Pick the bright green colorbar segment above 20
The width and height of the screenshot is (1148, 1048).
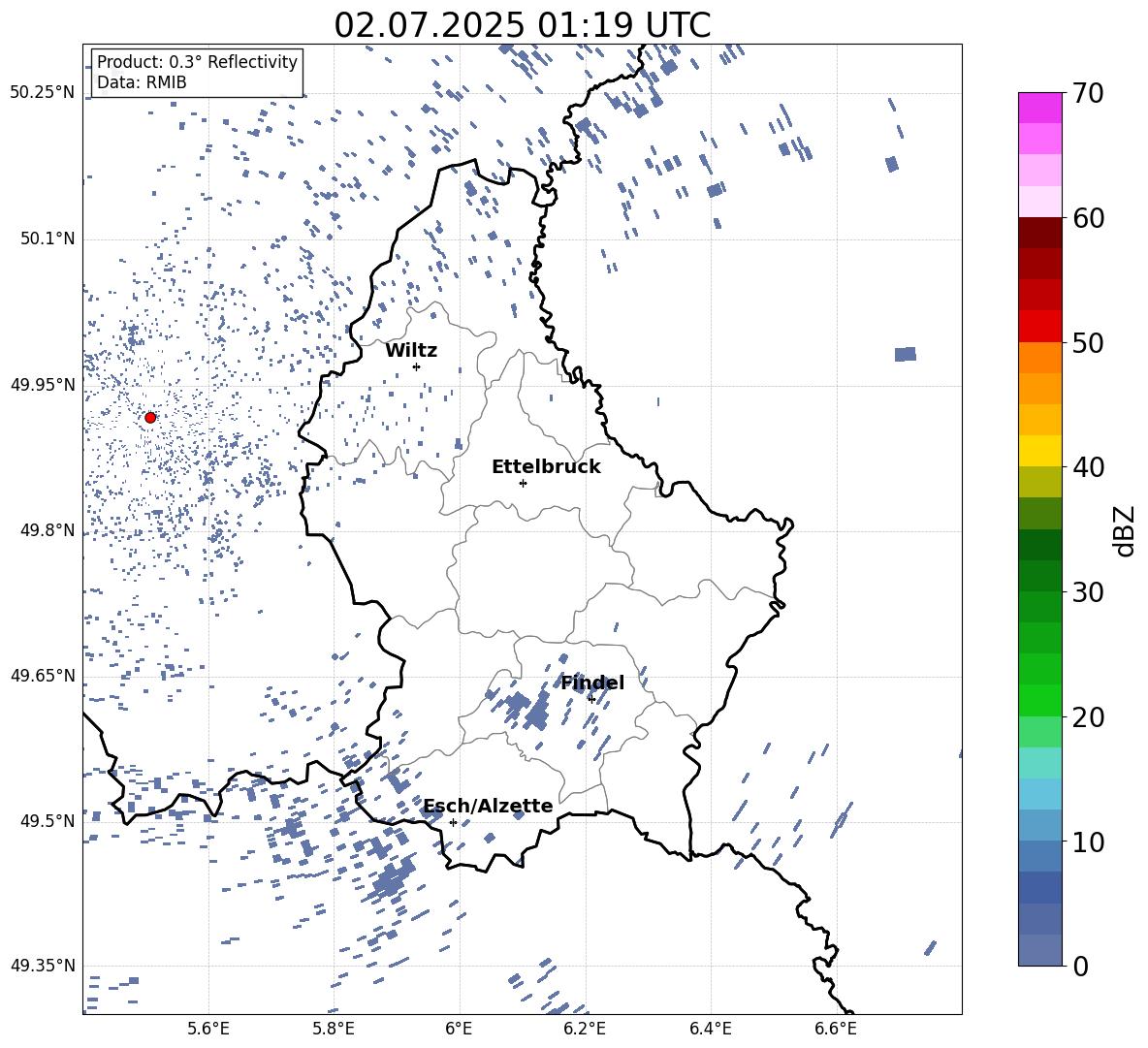pyautogui.click(x=1040, y=700)
